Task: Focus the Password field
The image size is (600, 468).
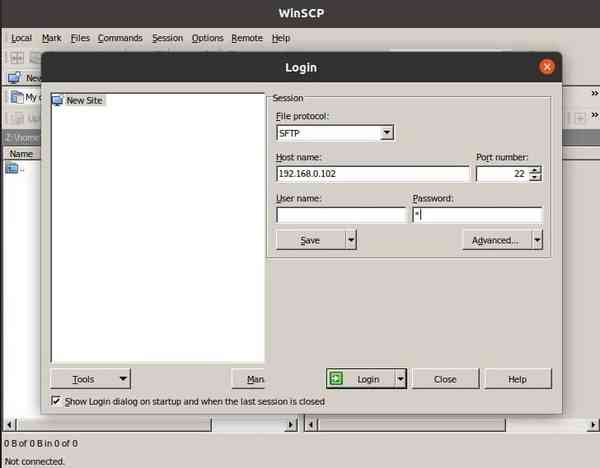Action: click(478, 215)
